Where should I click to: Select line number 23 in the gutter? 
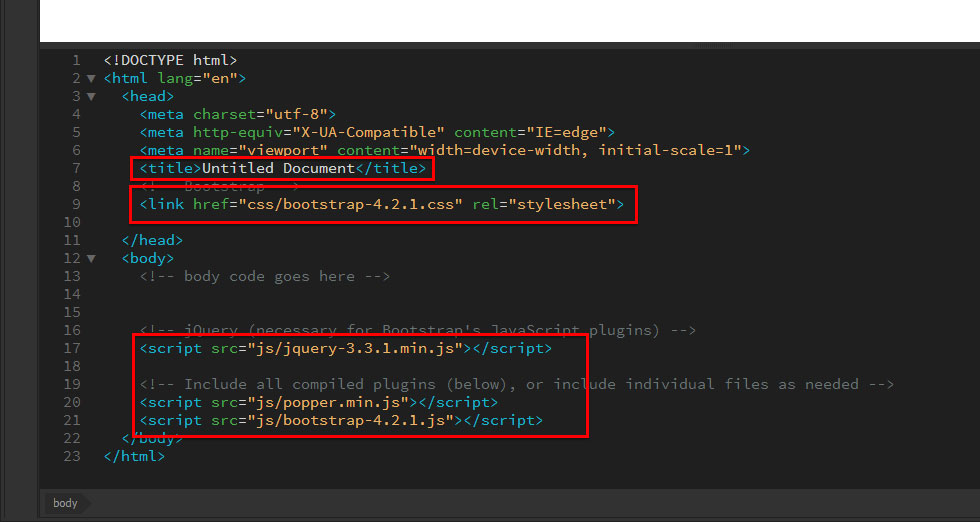(72, 456)
